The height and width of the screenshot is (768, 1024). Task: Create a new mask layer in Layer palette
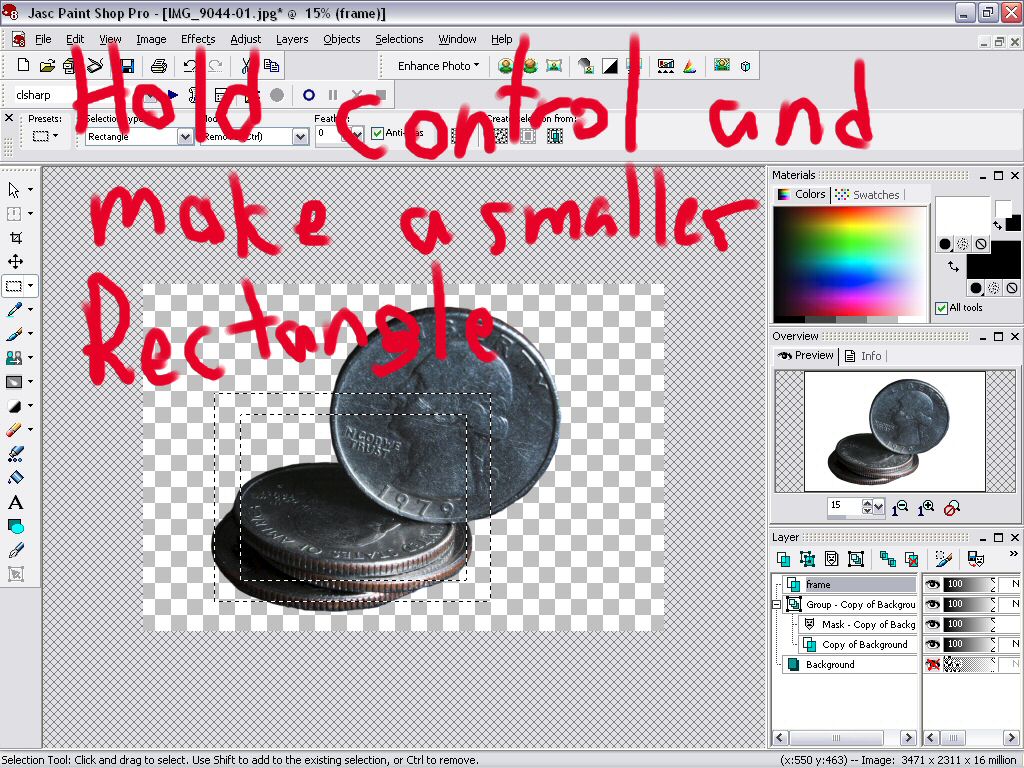point(831,559)
